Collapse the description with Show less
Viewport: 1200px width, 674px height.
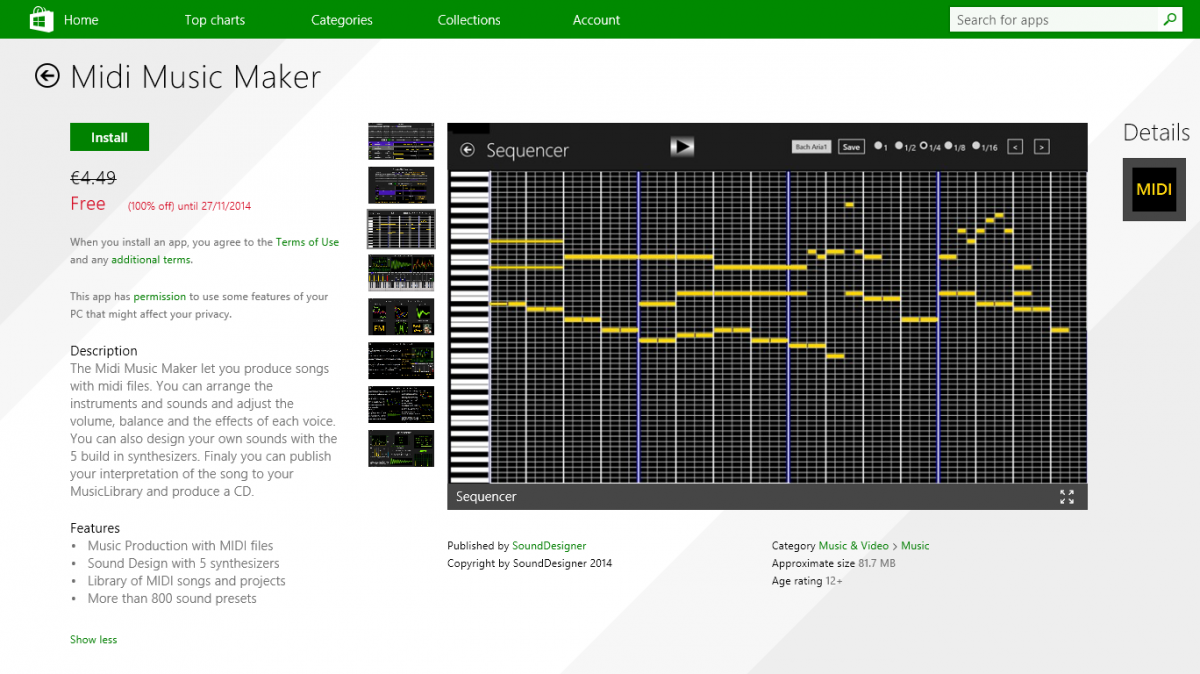pyautogui.click(x=93, y=640)
